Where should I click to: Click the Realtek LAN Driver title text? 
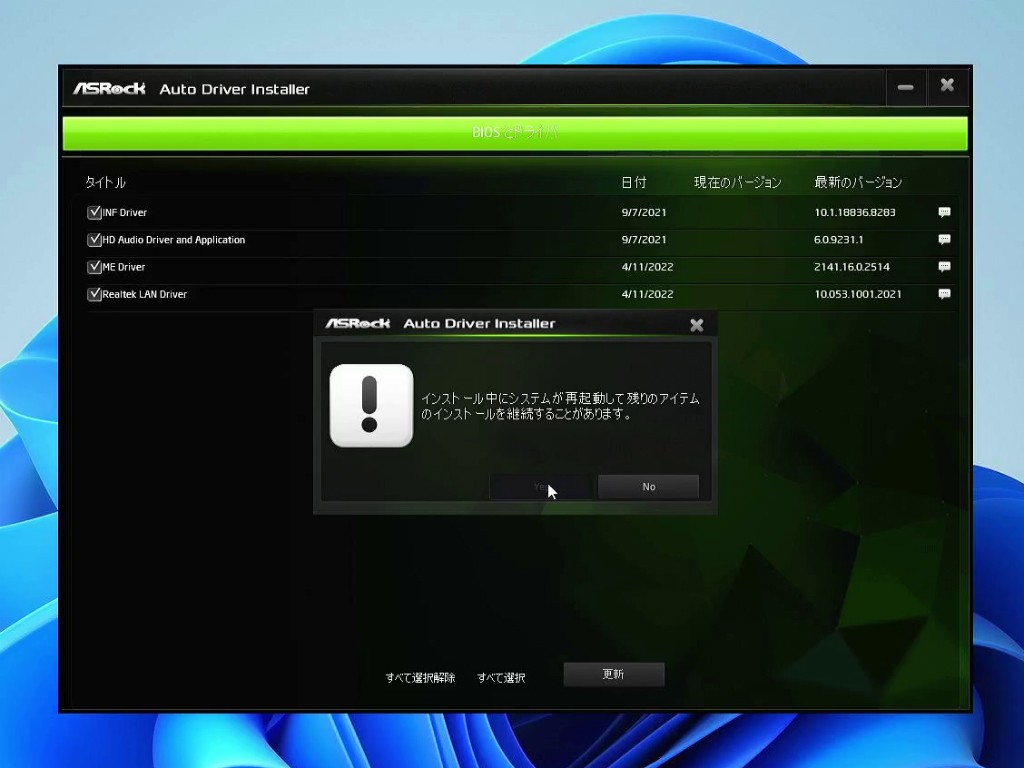(x=144, y=295)
